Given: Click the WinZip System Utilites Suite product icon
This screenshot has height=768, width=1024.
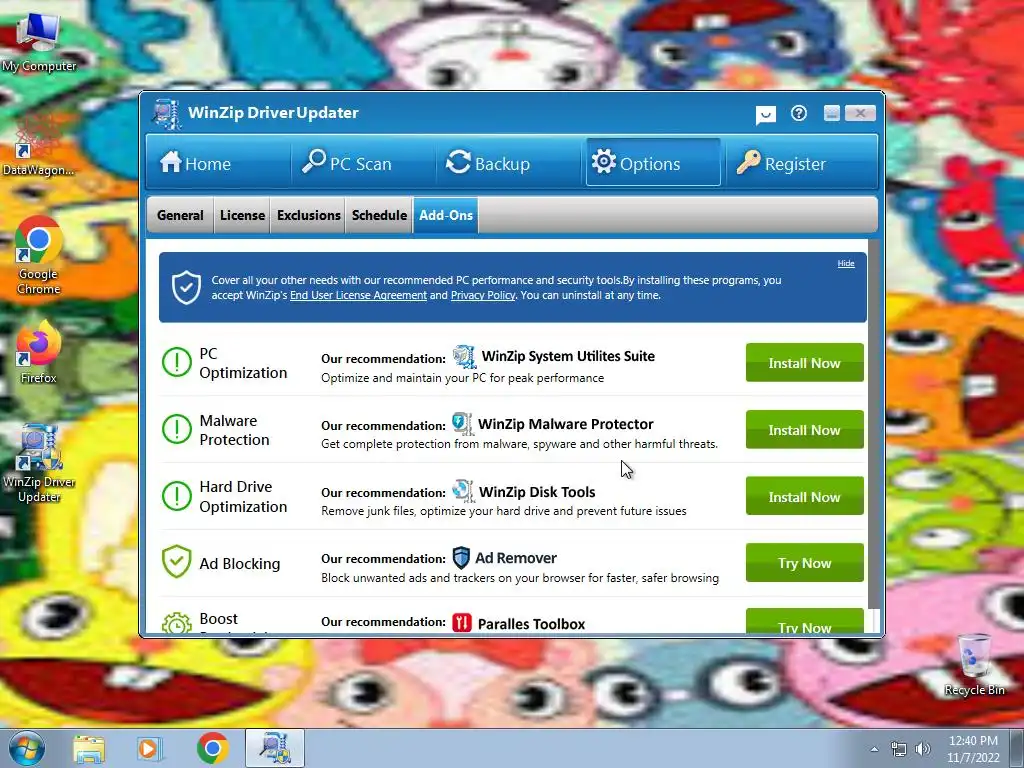Looking at the screenshot, I should tap(464, 357).
